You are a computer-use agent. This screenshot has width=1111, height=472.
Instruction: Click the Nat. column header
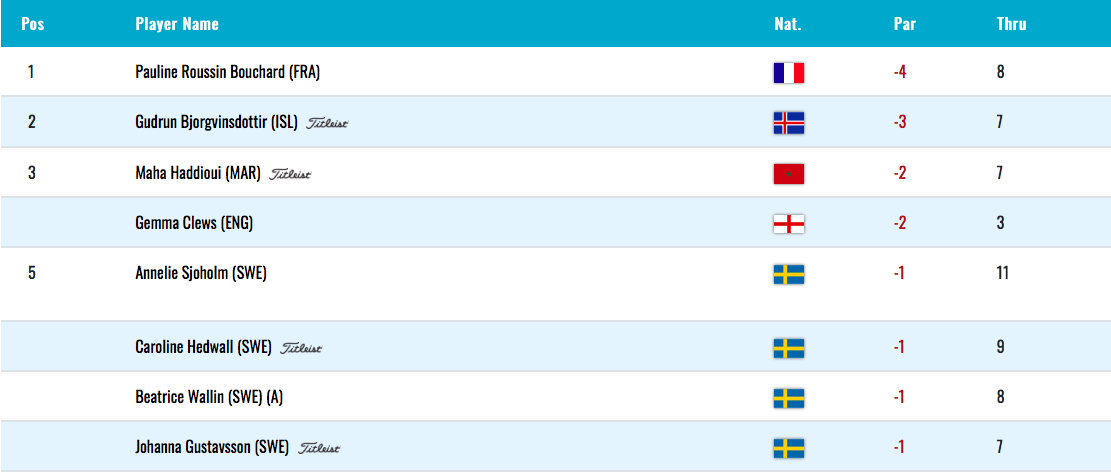point(788,24)
